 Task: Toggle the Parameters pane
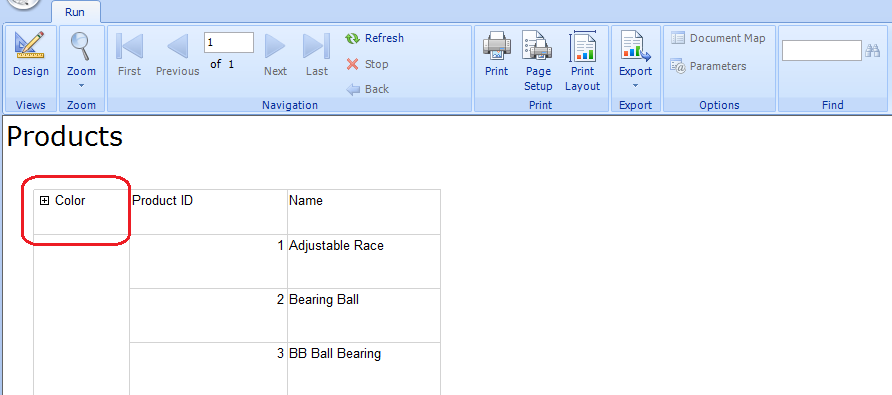click(707, 66)
